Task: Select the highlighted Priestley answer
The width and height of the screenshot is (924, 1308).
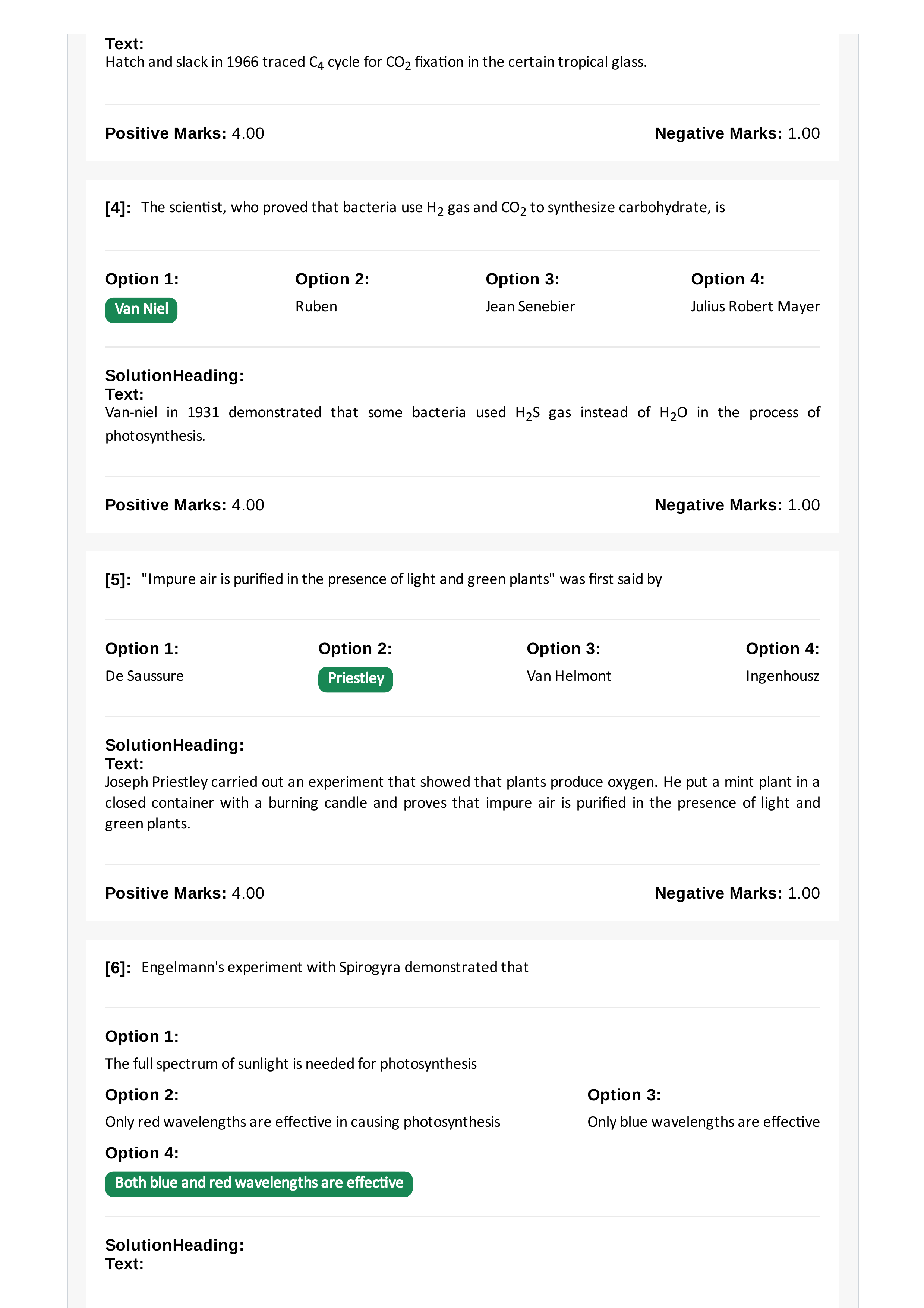Action: 355,679
